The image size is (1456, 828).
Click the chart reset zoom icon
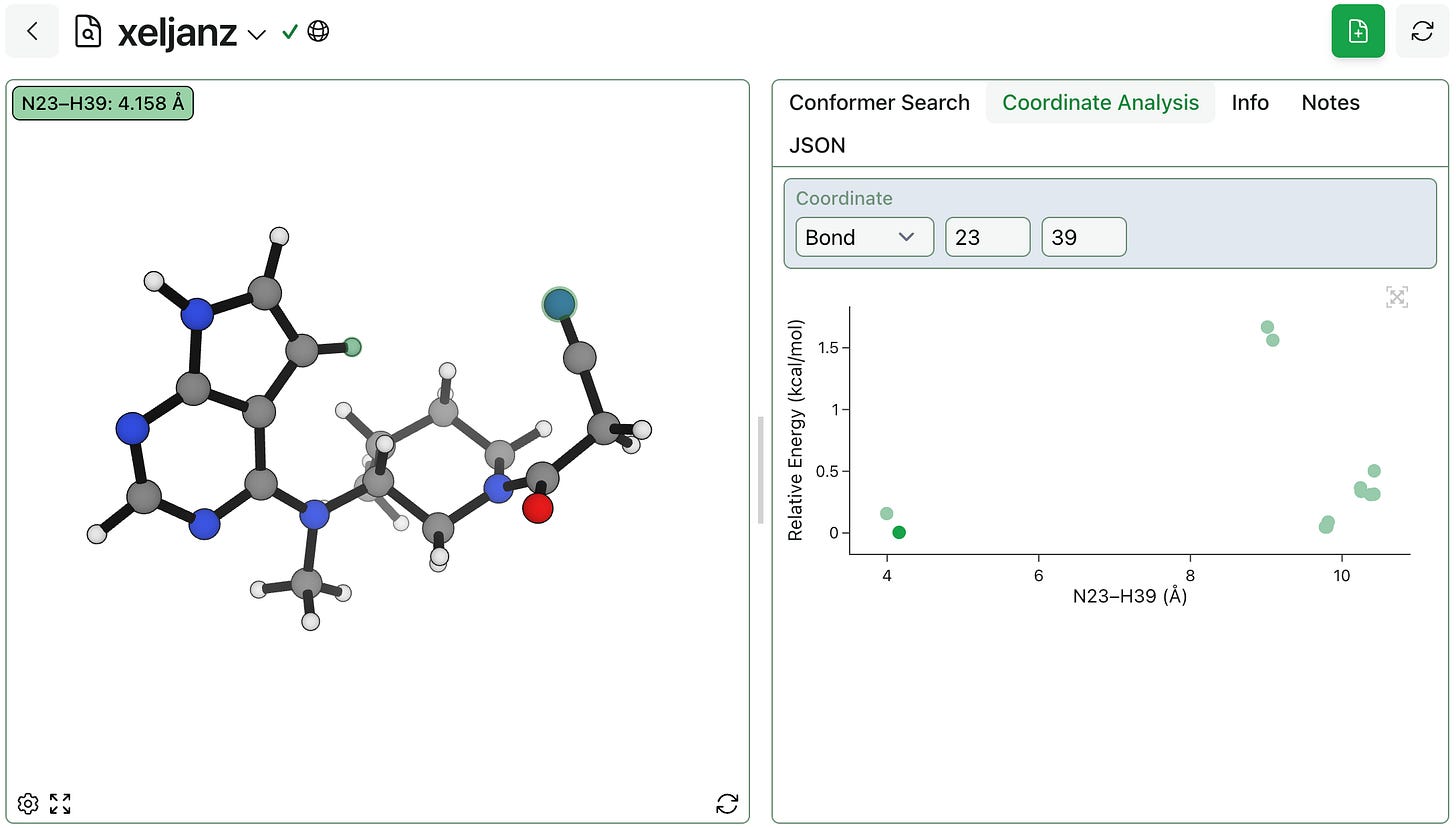coord(1397,297)
